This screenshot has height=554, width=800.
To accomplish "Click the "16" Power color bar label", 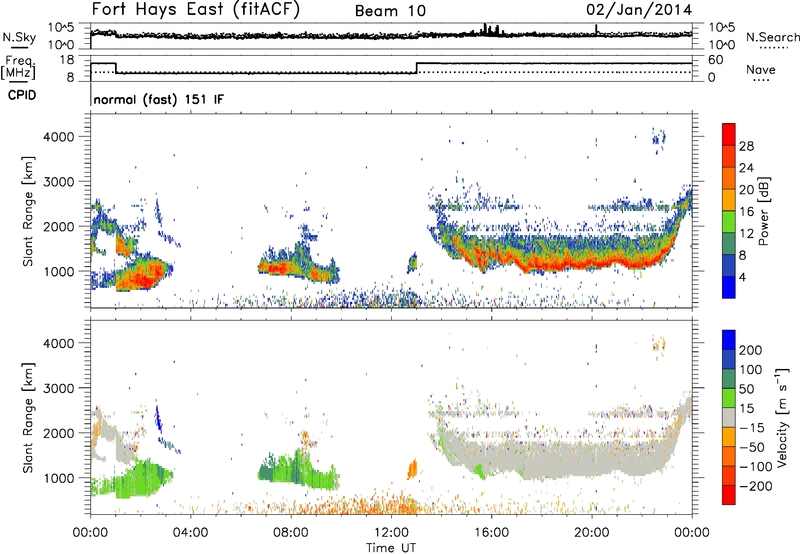I will 746,212.
